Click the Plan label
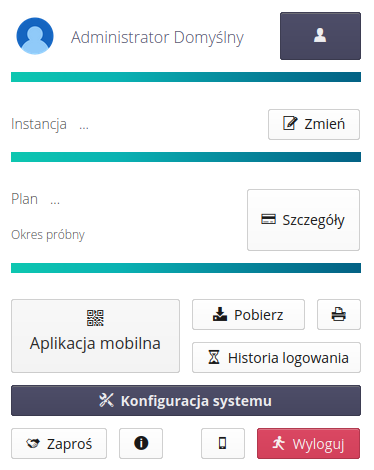 click(24, 199)
